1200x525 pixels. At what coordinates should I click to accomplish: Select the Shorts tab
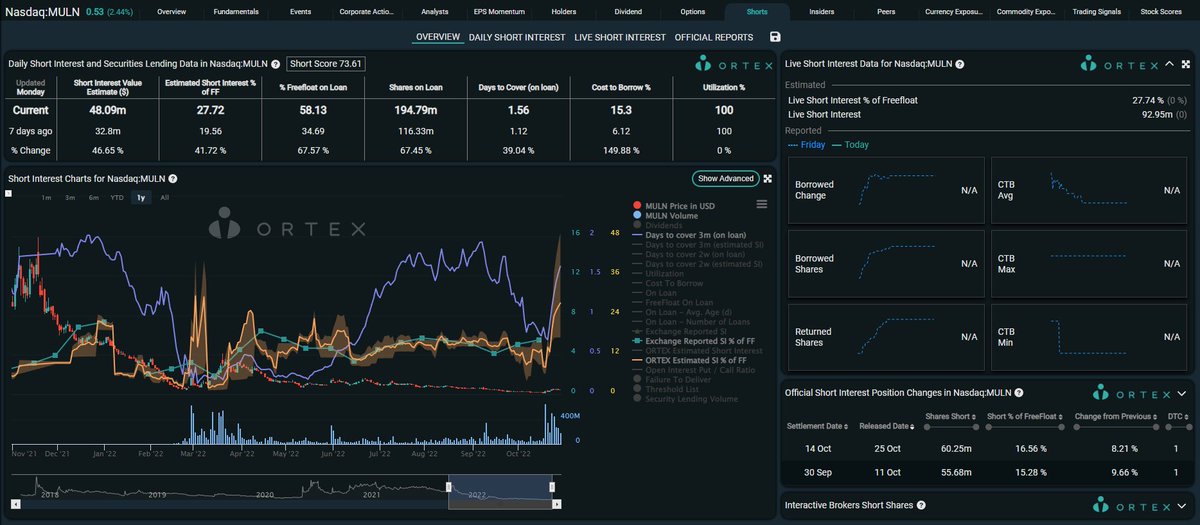(x=758, y=12)
